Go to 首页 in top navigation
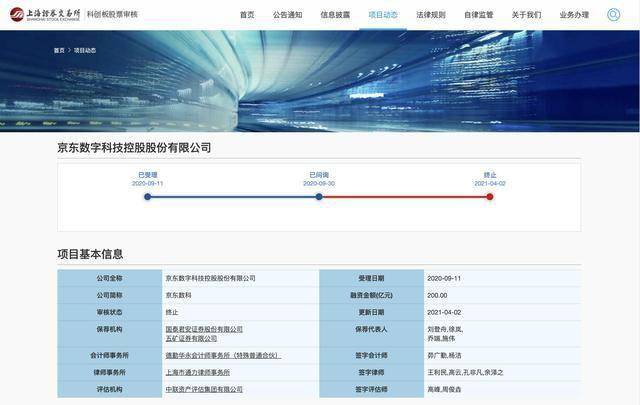This screenshot has height=405, width=640. click(x=247, y=15)
